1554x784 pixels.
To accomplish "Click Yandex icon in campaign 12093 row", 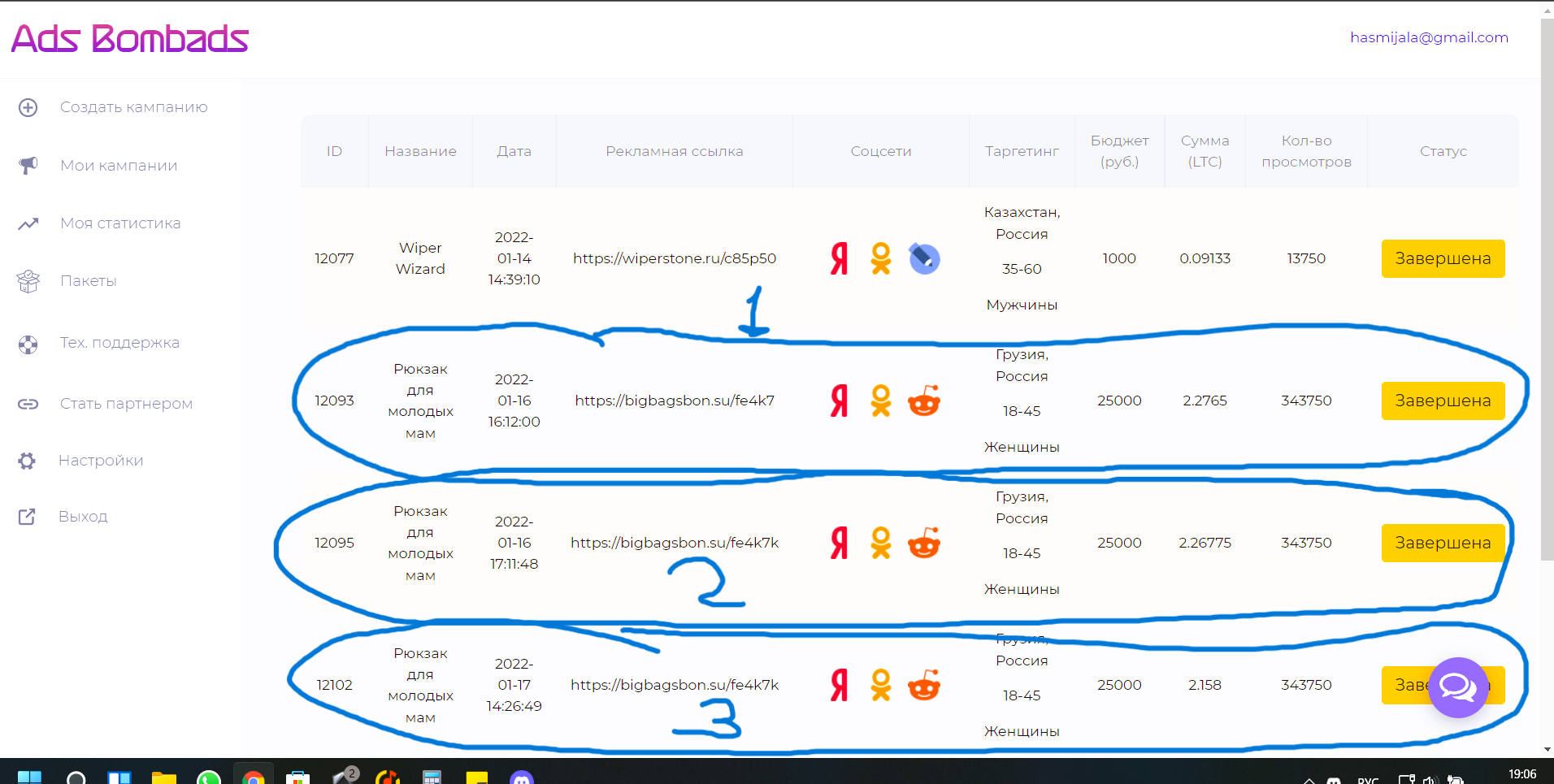I will coord(840,401).
